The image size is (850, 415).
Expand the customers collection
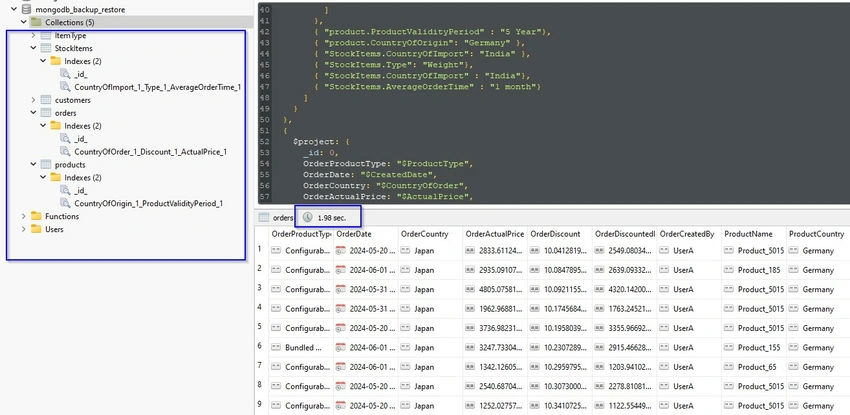(33, 100)
